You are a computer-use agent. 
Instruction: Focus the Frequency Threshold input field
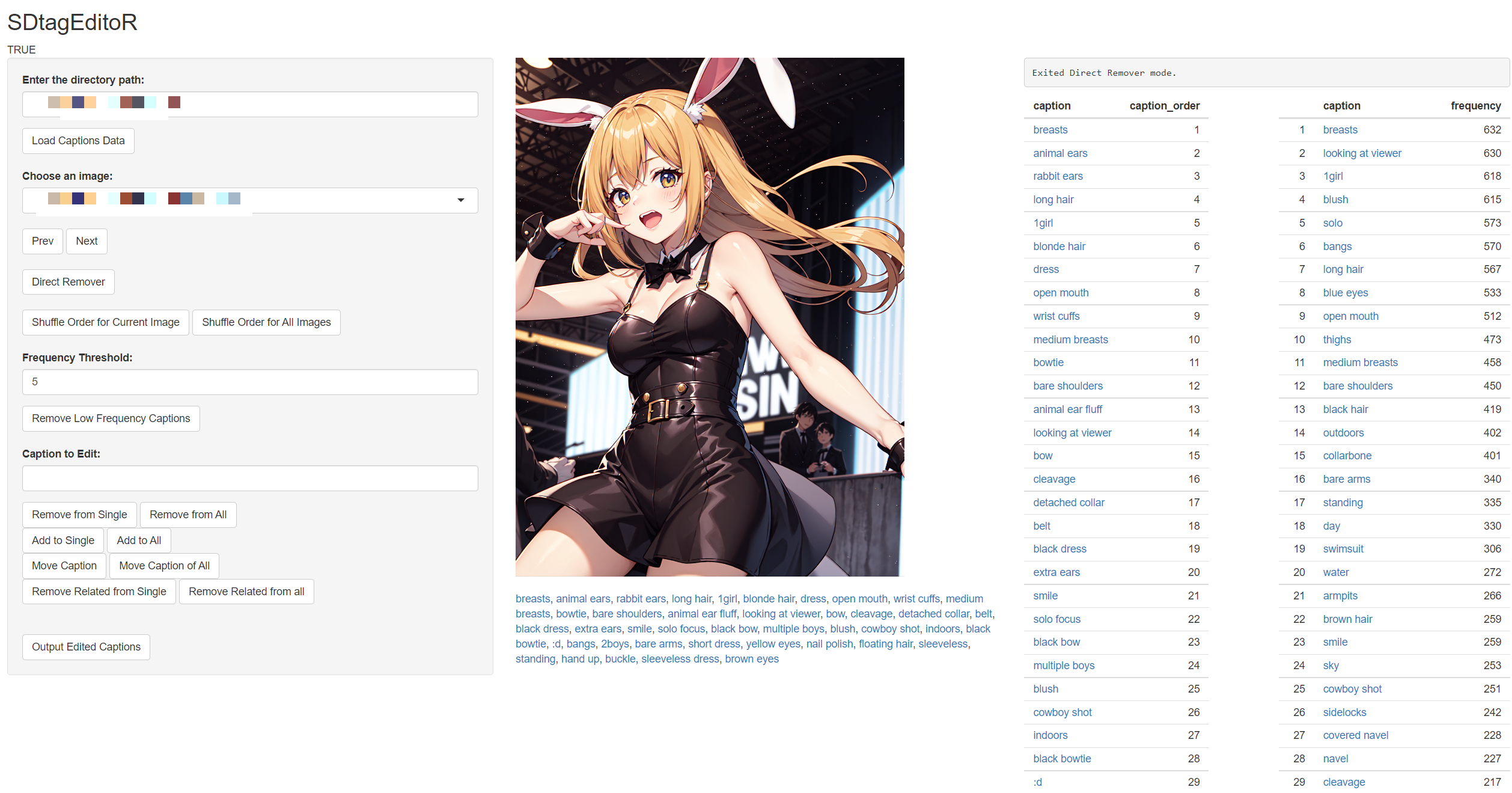(x=250, y=382)
